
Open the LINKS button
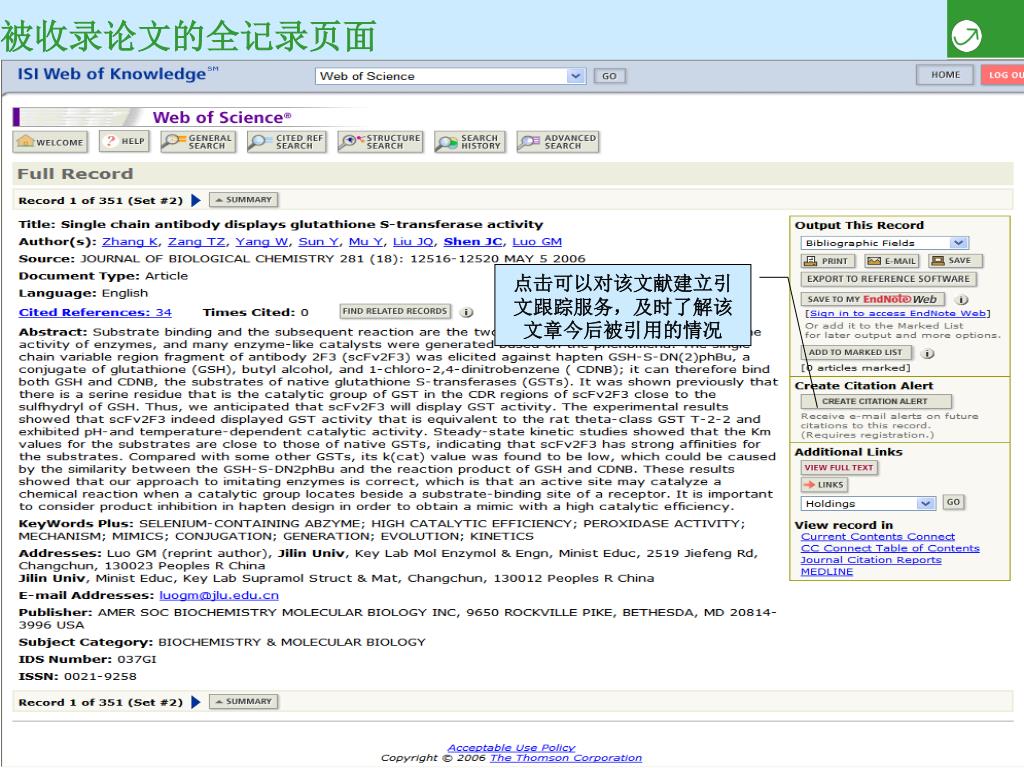(824, 485)
